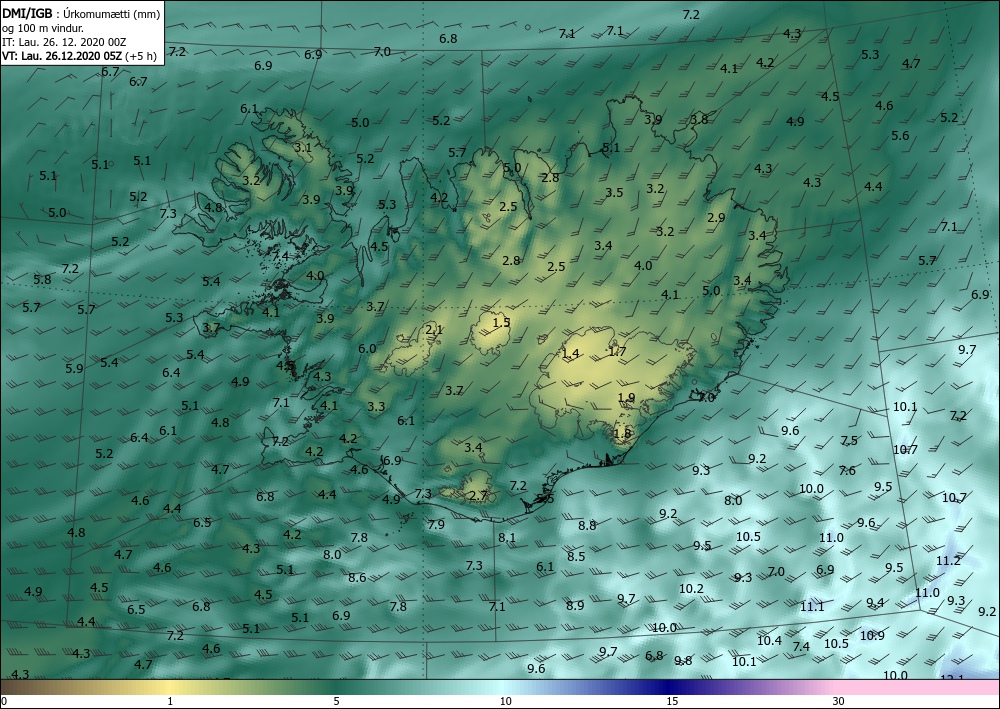Click the IT initial time '00Z' line
The image size is (1000, 709).
pyautogui.click(x=64, y=42)
